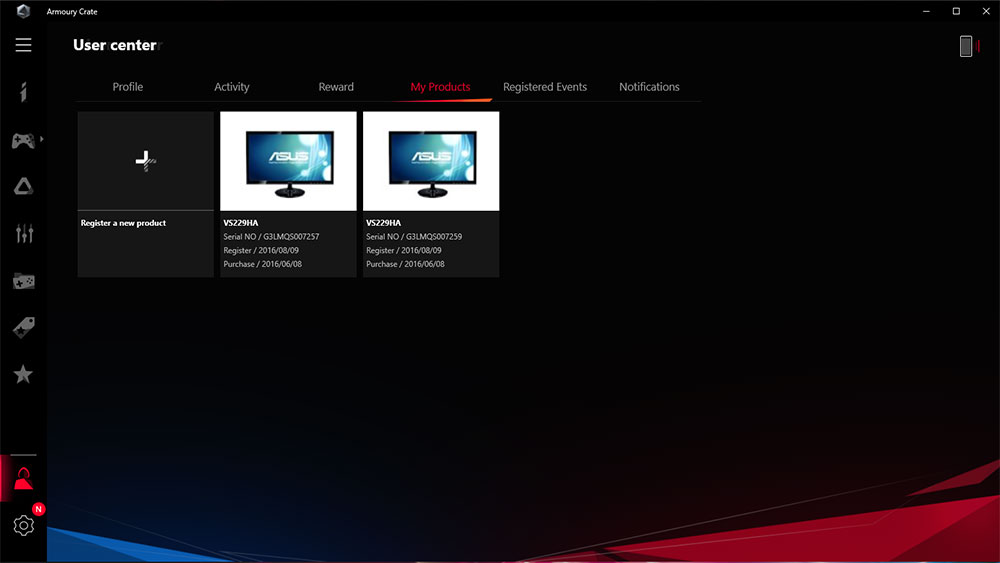Open the hamburger navigation menu
Viewport: 1000px width, 563px height.
(x=24, y=45)
